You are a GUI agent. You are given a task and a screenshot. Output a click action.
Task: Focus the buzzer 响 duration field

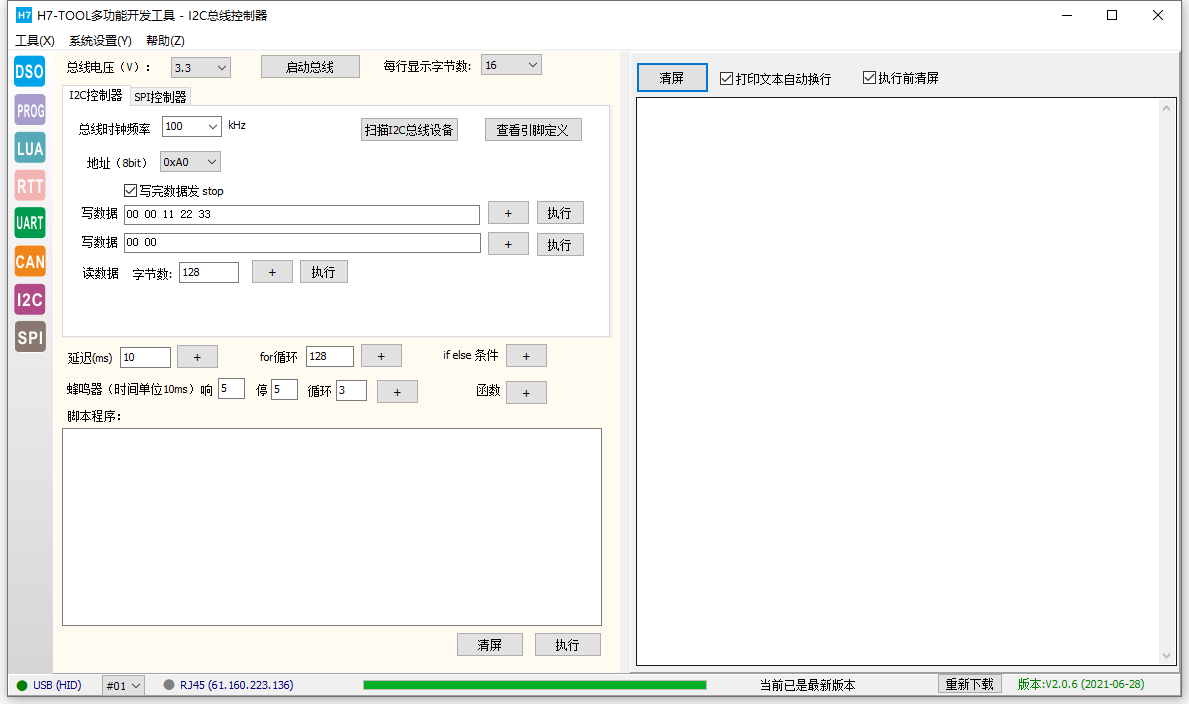click(231, 388)
